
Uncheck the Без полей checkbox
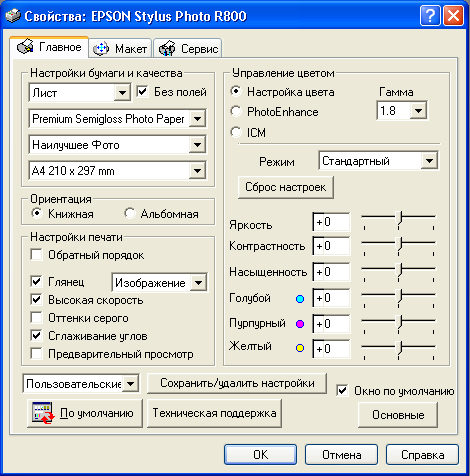tap(142, 91)
